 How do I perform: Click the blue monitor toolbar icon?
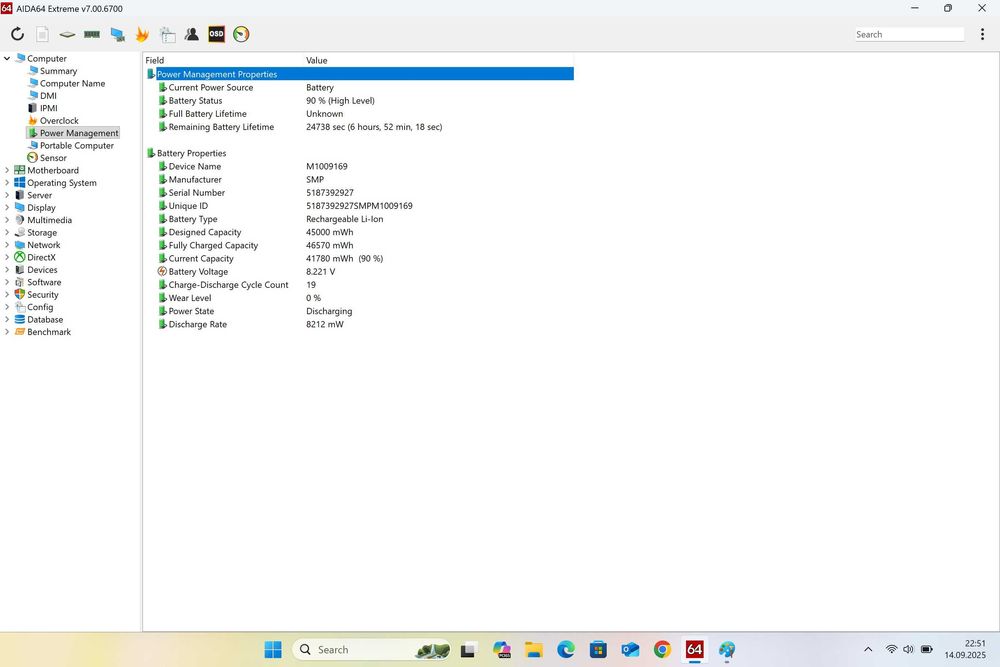[x=117, y=34]
